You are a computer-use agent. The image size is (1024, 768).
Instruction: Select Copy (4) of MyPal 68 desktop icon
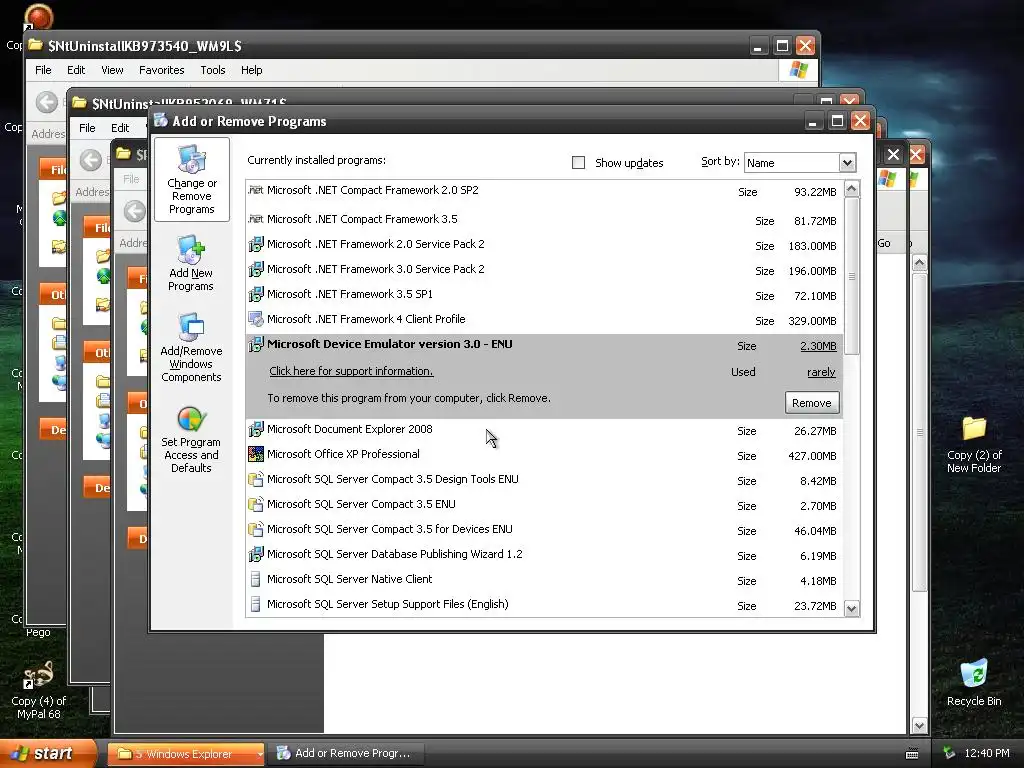tap(39, 690)
